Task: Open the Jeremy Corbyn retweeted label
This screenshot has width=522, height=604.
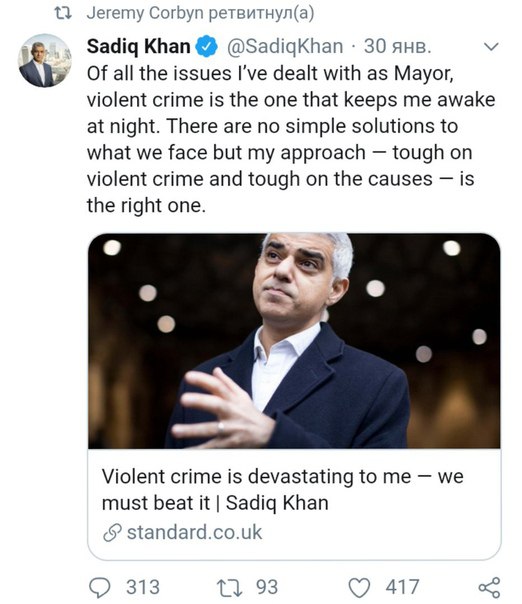Action: (x=200, y=13)
